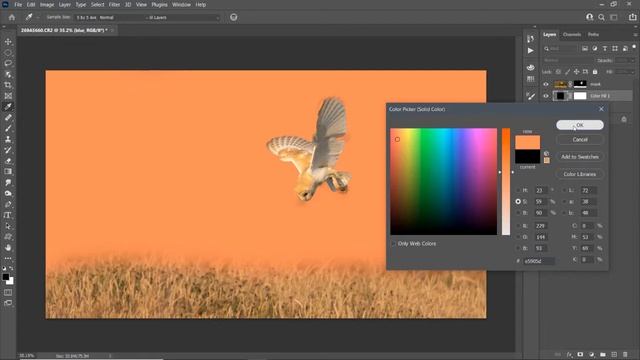Select the S saturation radio button
The width and height of the screenshot is (640, 360).
518,202
